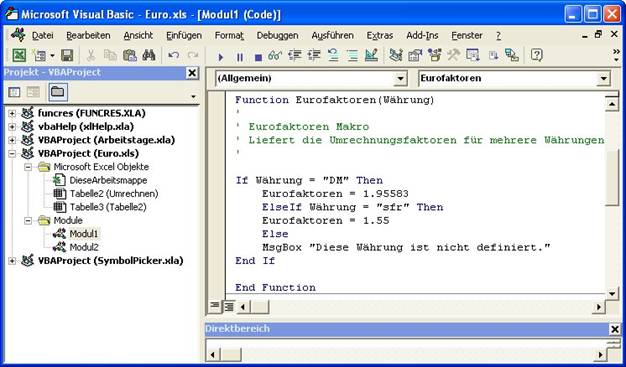Click the code window horizontal scrollbar thumb
Screen dimensions: 626x367
point(260,307)
